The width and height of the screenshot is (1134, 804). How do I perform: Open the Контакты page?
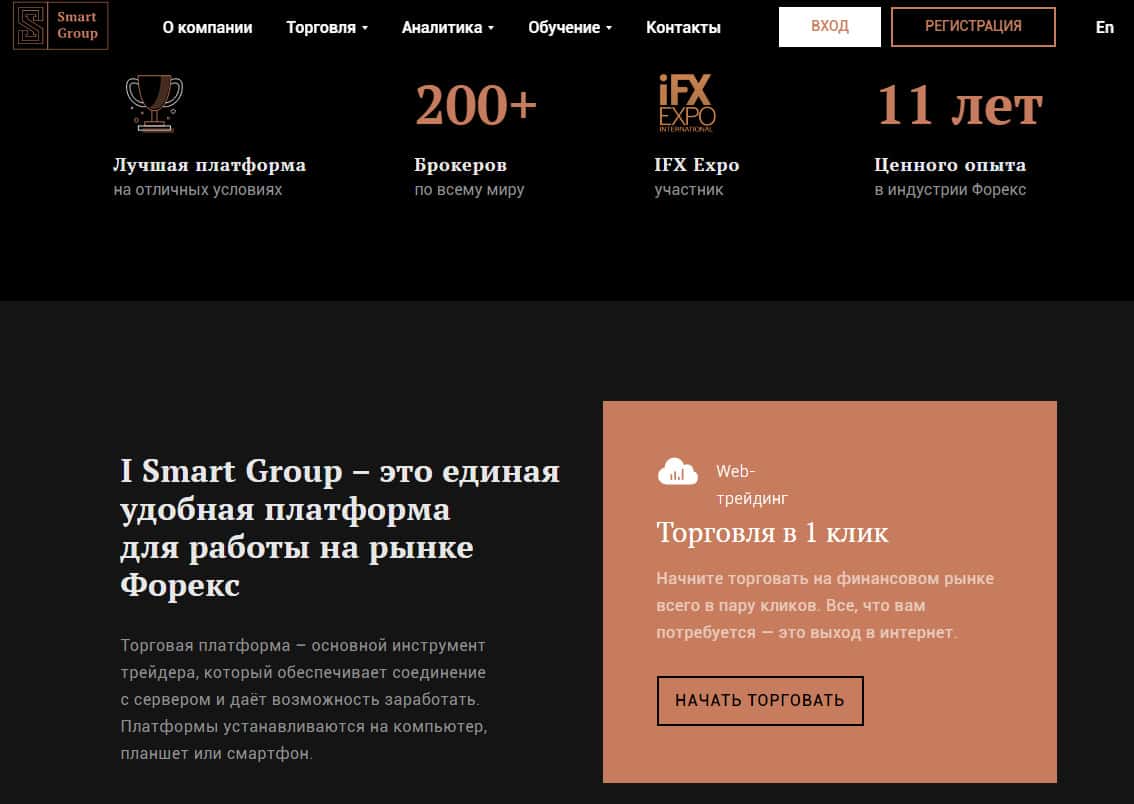(683, 27)
